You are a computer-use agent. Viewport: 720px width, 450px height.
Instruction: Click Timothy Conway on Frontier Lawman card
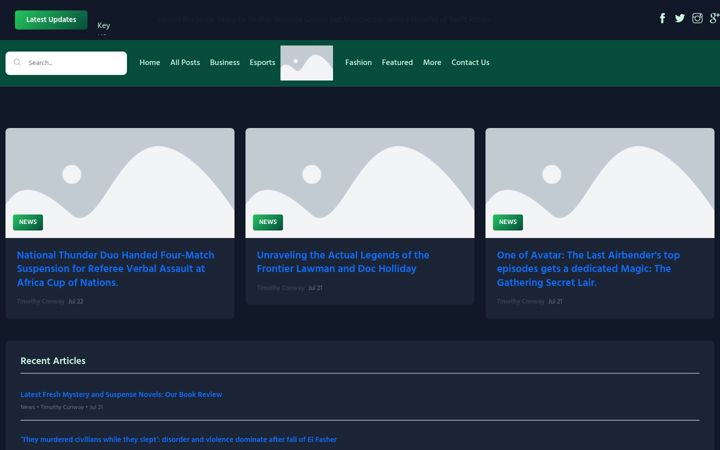coord(281,288)
